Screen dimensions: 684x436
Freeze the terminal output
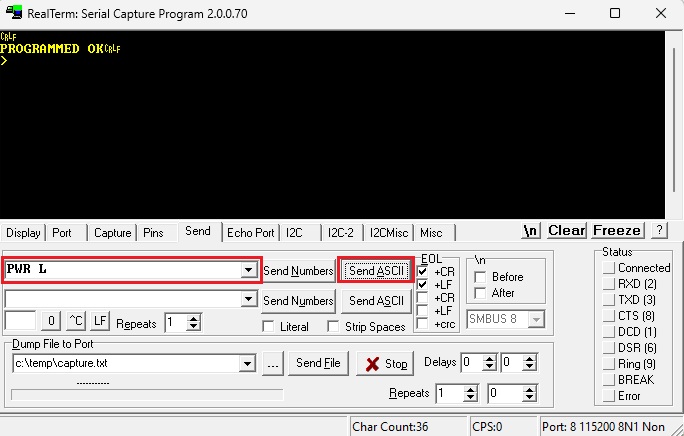pyautogui.click(x=617, y=230)
